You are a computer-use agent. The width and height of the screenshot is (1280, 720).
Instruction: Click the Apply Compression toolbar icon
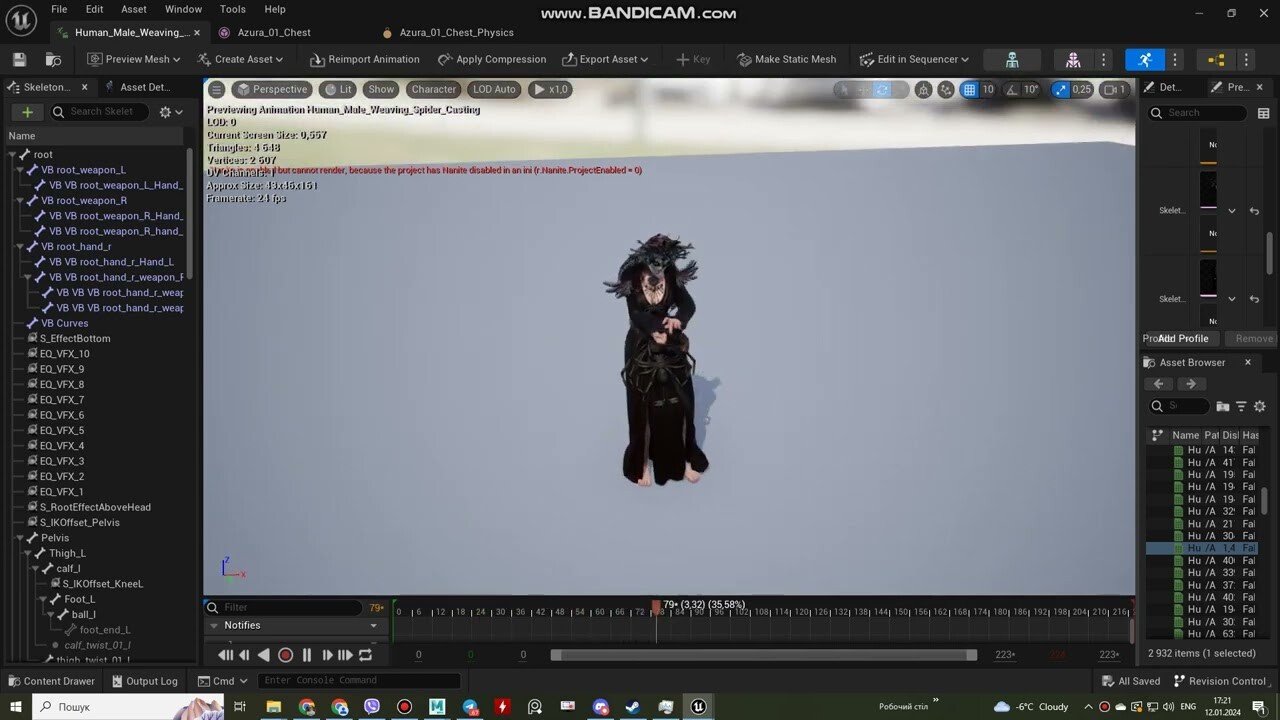(446, 59)
